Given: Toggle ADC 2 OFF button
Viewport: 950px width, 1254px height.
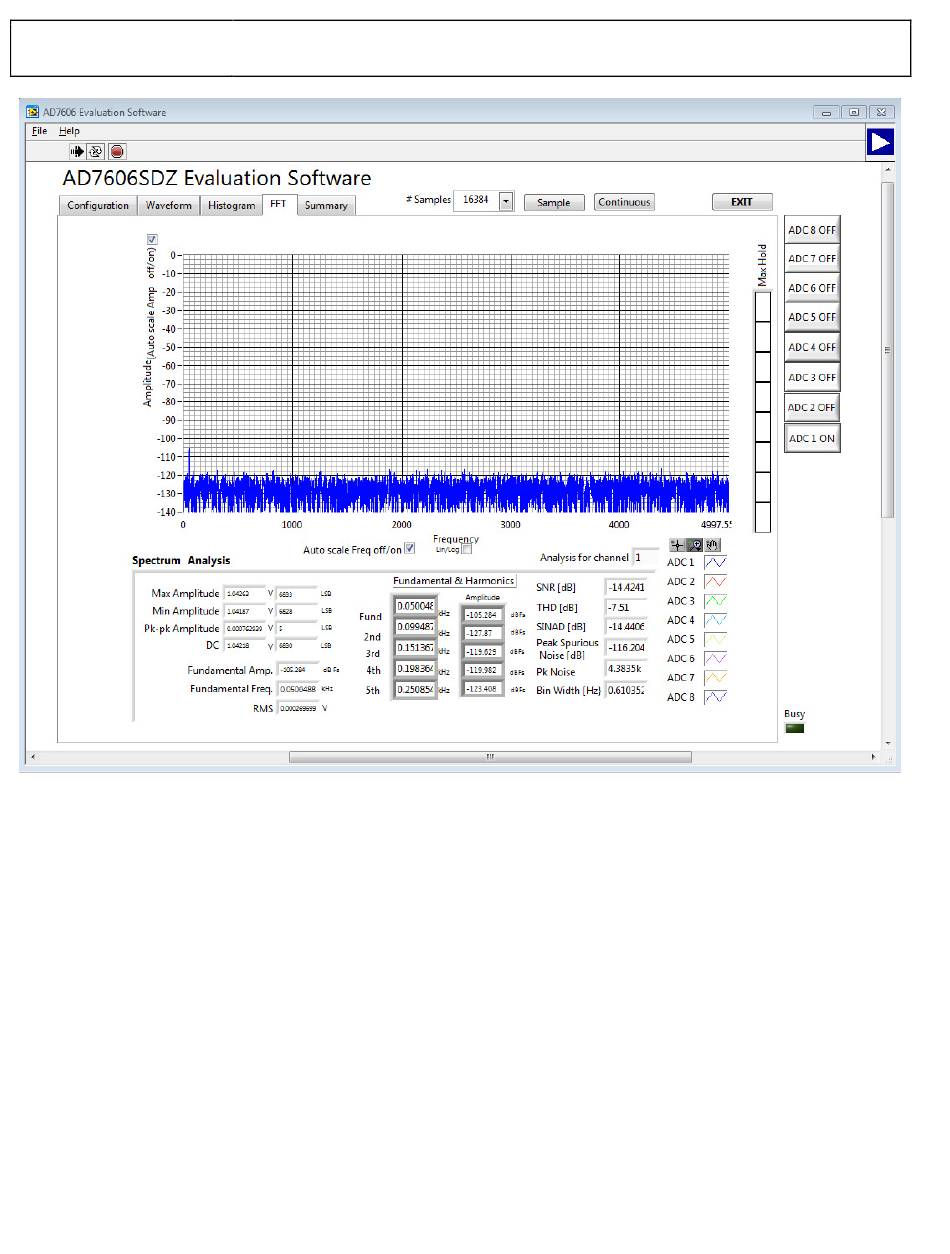Looking at the screenshot, I should [x=812, y=408].
